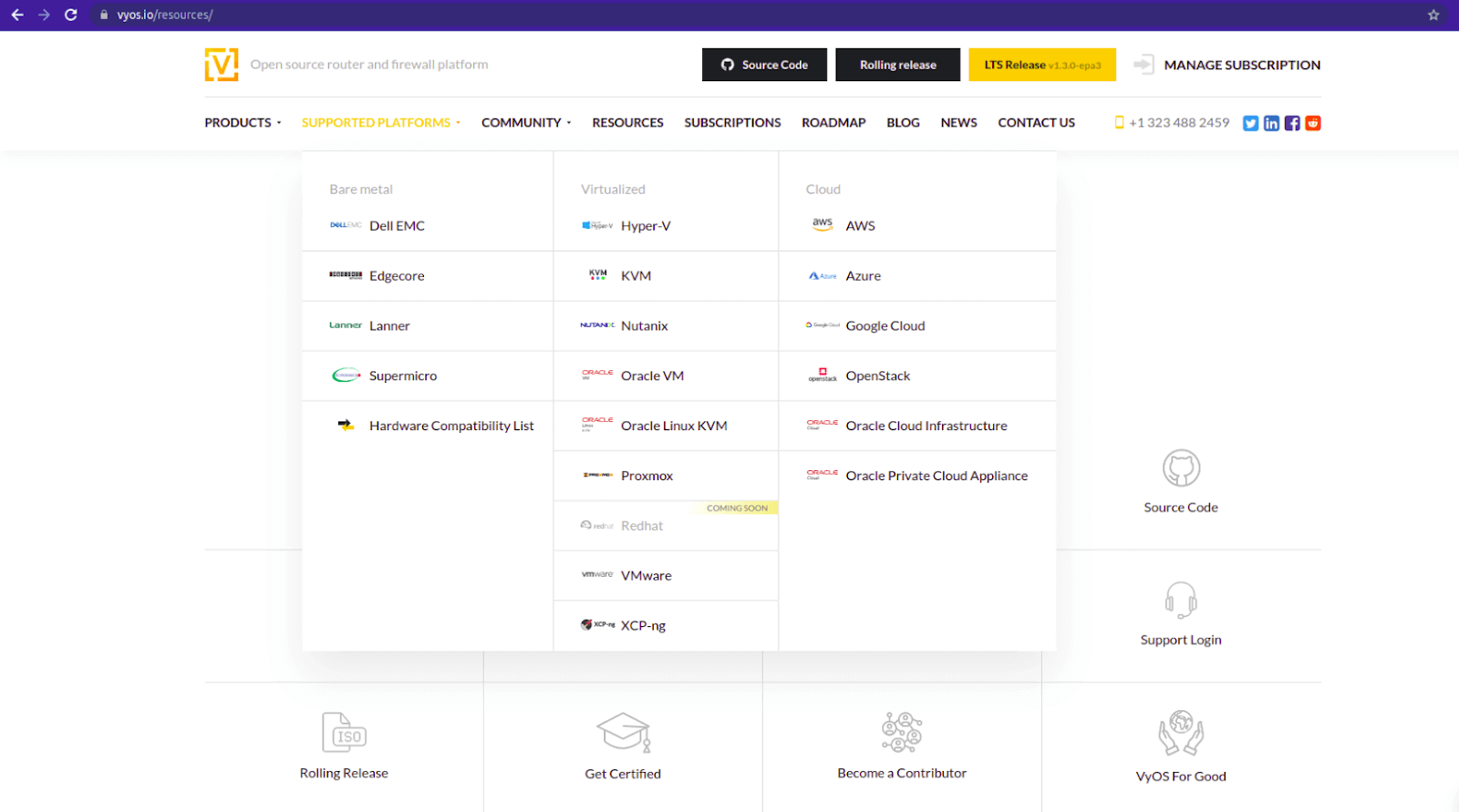Open the BLOG nav item
Viewport: 1459px width, 812px height.
pos(903,123)
